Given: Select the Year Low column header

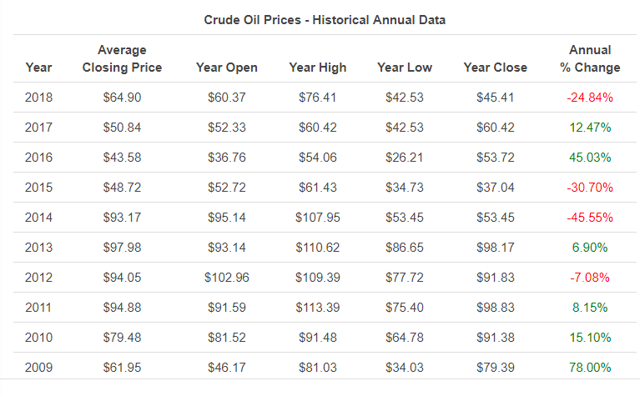Looking at the screenshot, I should pyautogui.click(x=404, y=67).
